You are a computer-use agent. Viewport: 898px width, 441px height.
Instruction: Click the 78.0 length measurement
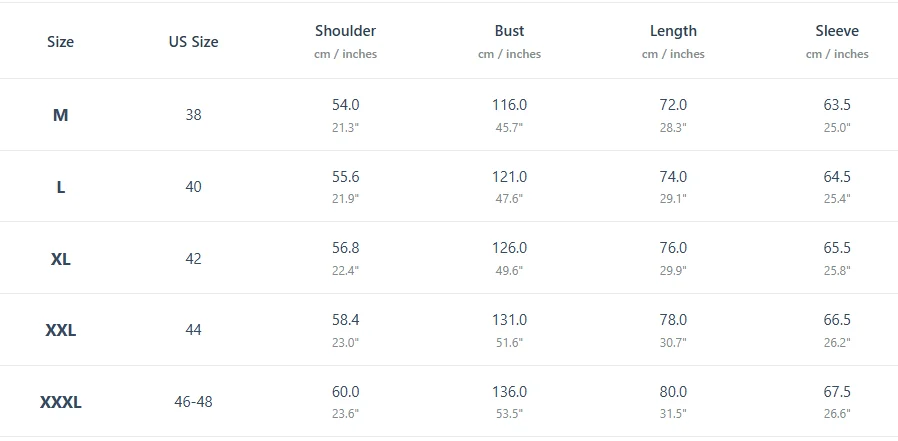pyautogui.click(x=673, y=321)
